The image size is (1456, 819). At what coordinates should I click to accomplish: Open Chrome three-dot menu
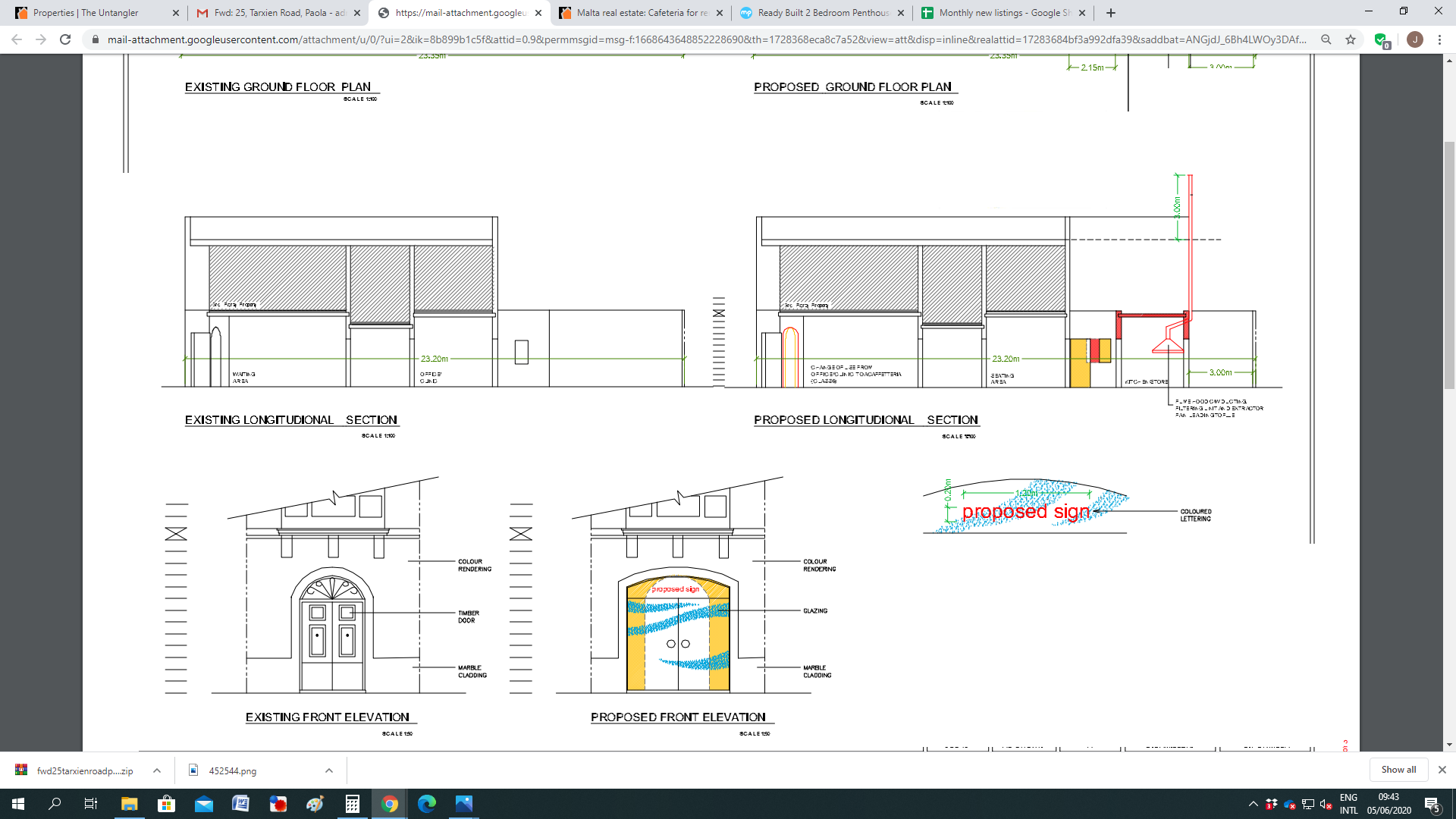tap(1439, 39)
